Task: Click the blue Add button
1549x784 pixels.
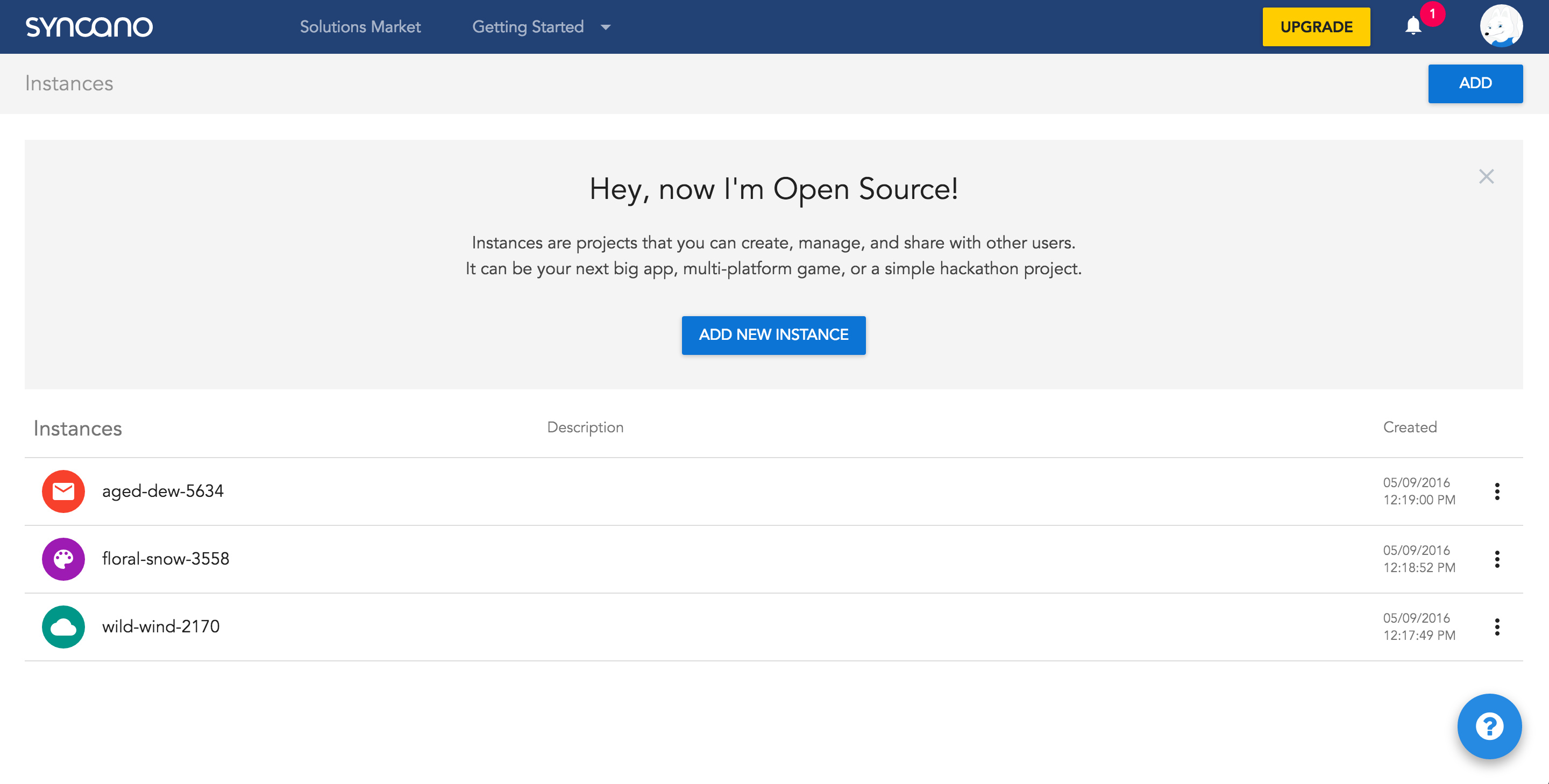Action: pyautogui.click(x=1474, y=83)
